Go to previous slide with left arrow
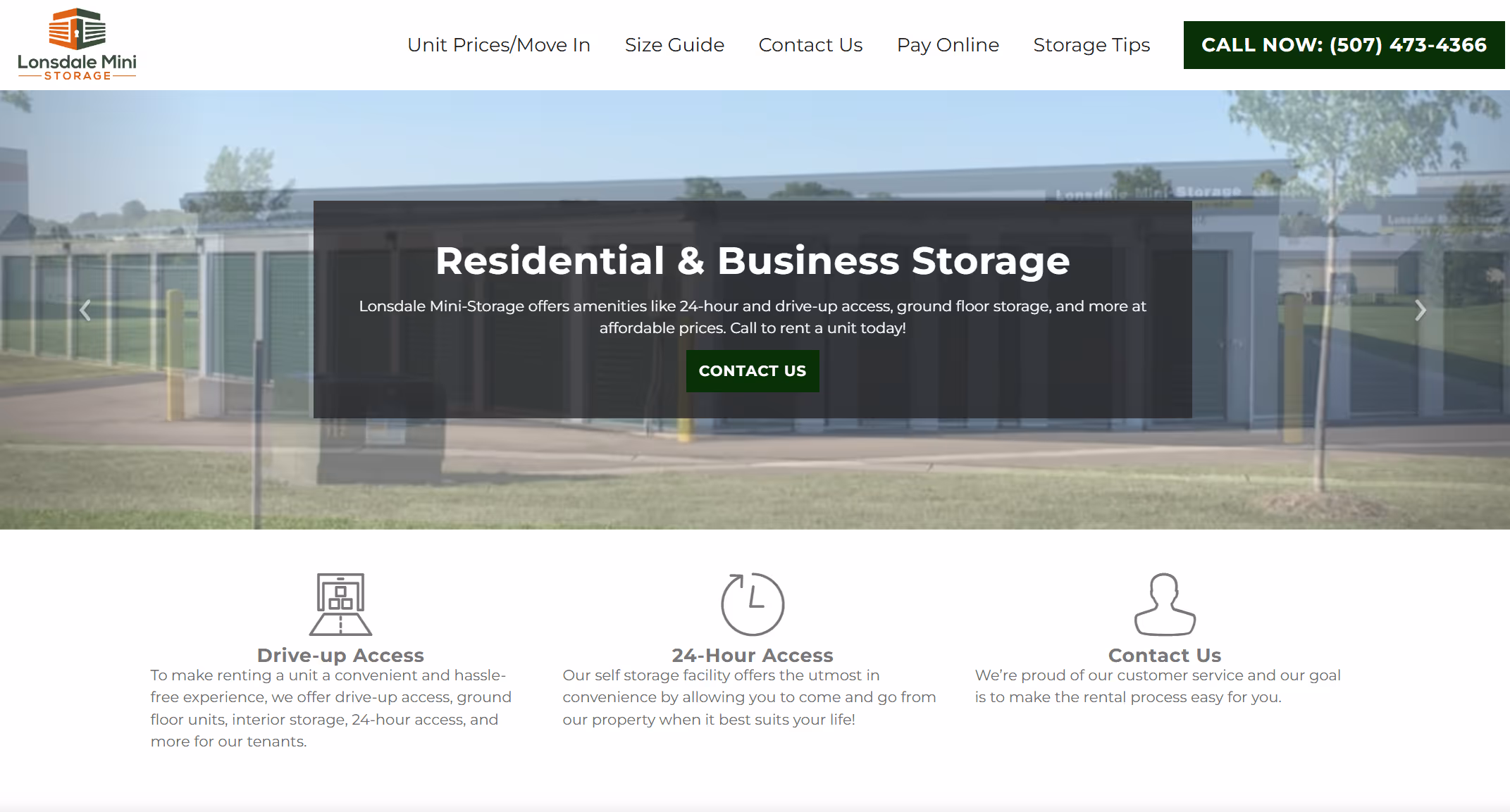The width and height of the screenshot is (1510, 812). 85,310
